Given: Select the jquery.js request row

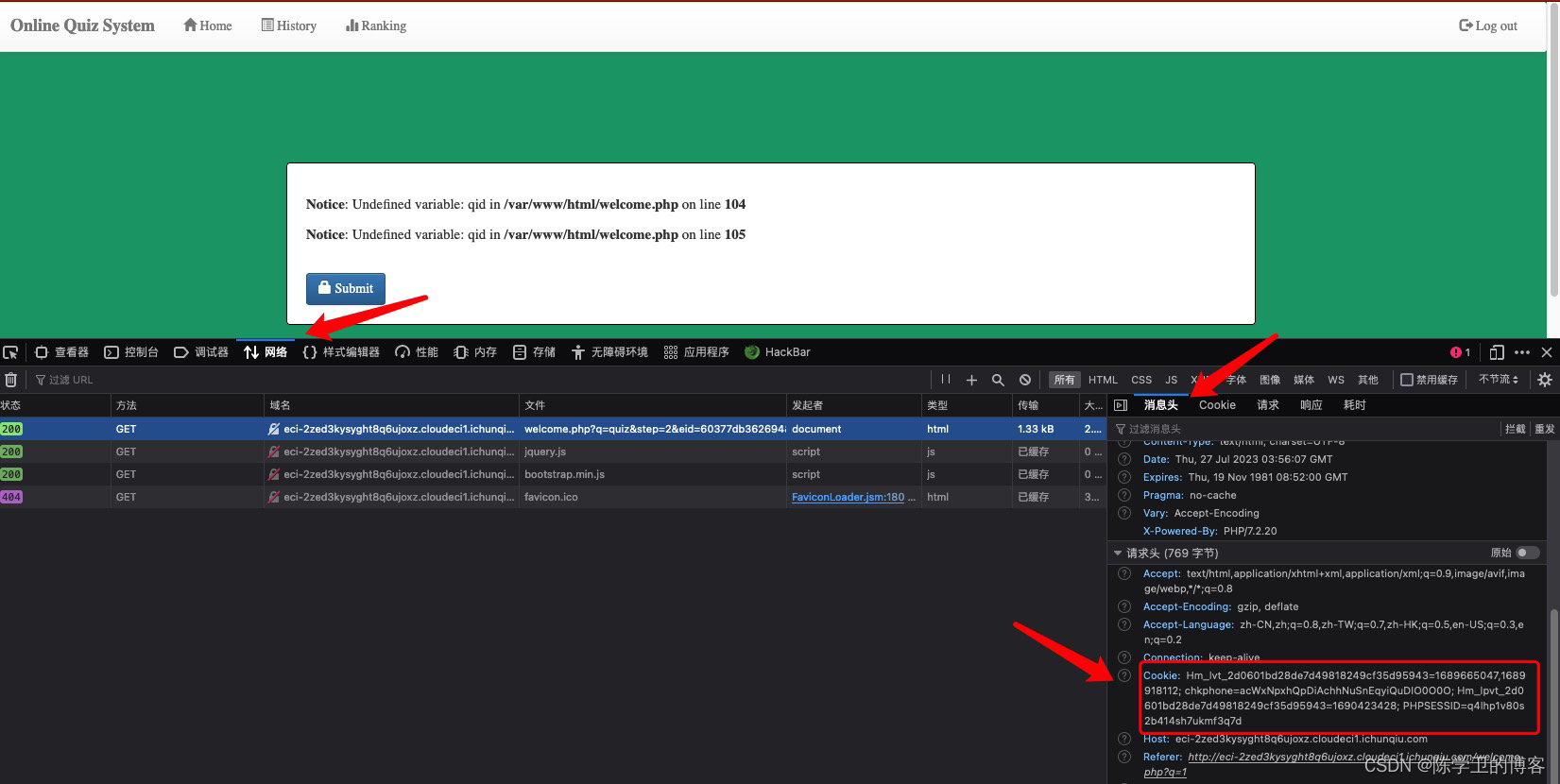Looking at the screenshot, I should pyautogui.click(x=553, y=452).
